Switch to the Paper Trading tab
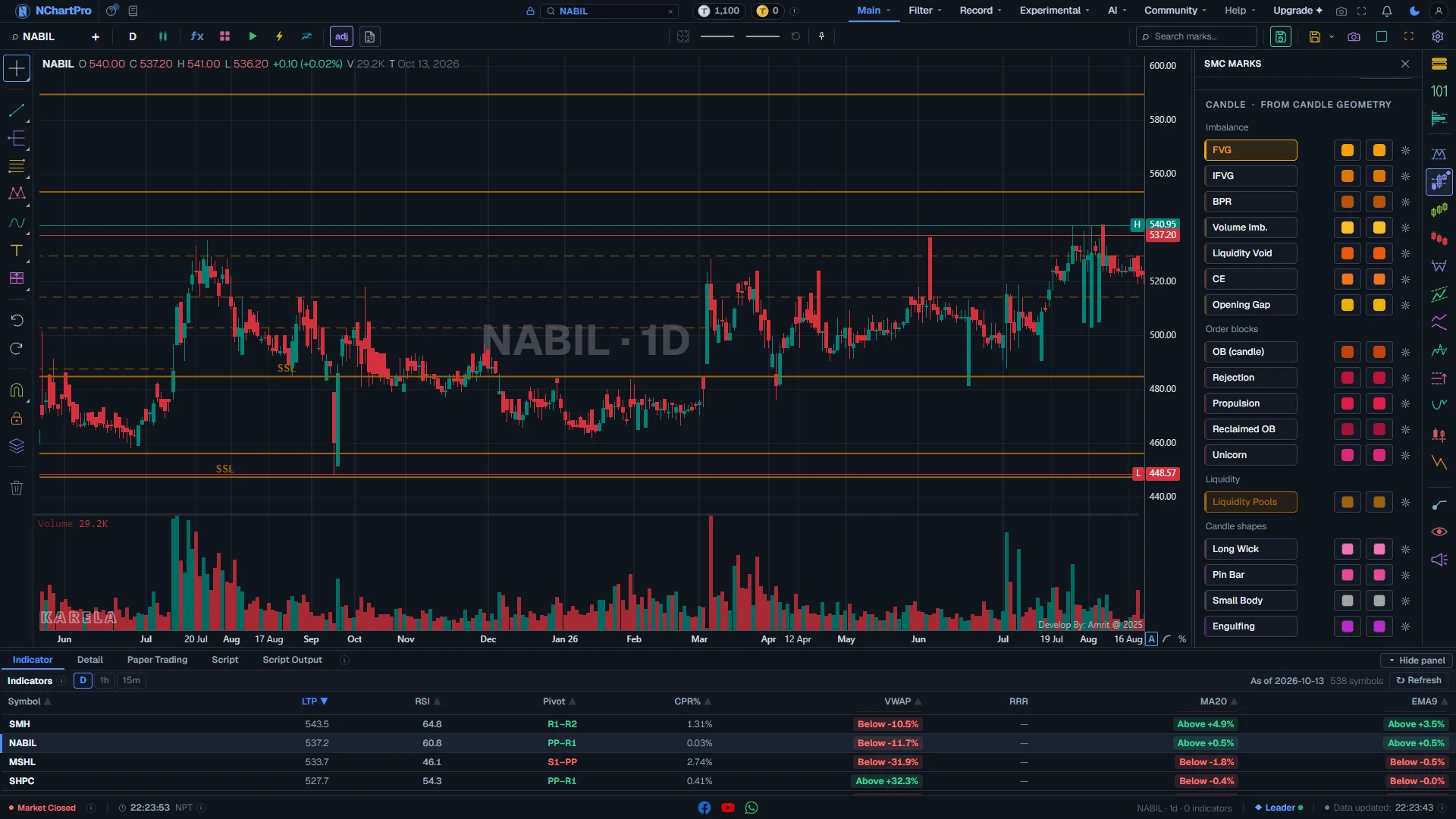Screen dimensions: 1456x819 (x=157, y=660)
